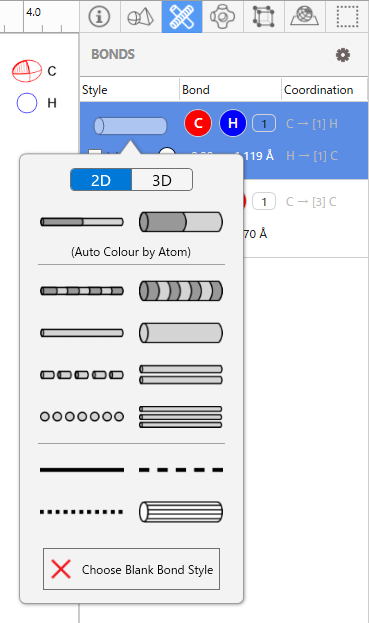
Task: Switch bond styles to 2D
Action: pyautogui.click(x=101, y=180)
